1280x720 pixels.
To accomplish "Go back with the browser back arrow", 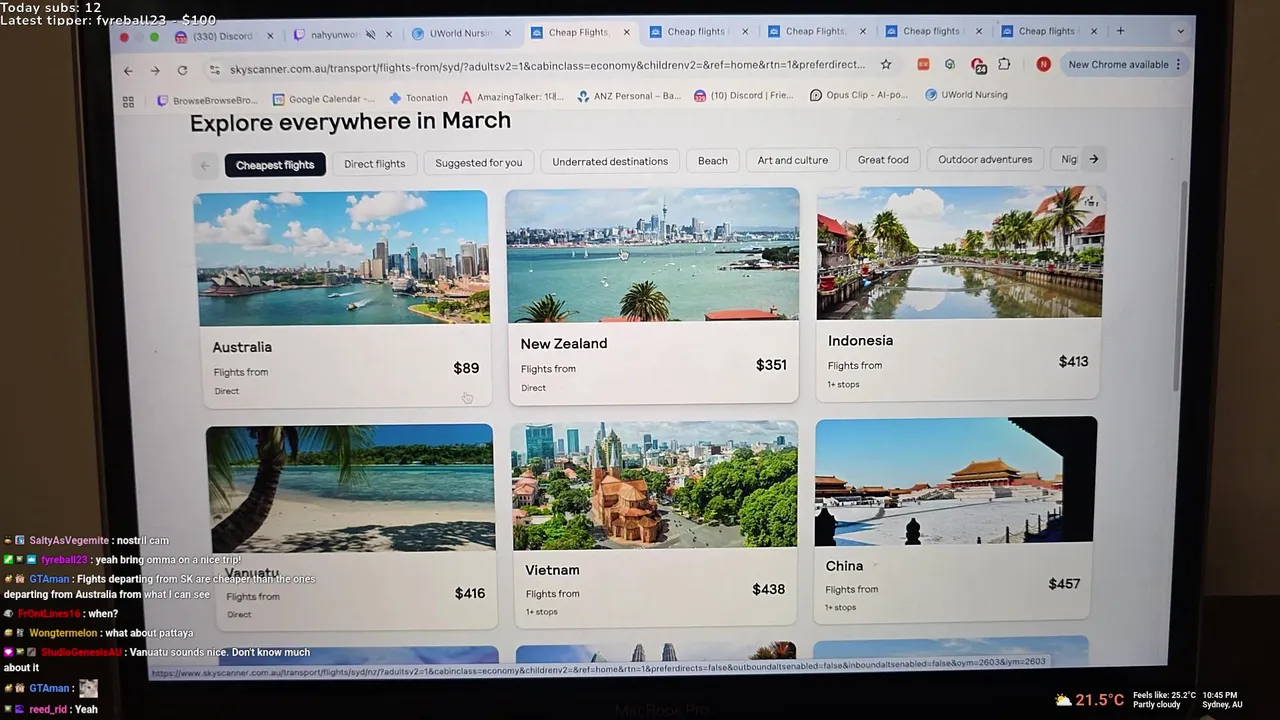I will tap(128, 71).
